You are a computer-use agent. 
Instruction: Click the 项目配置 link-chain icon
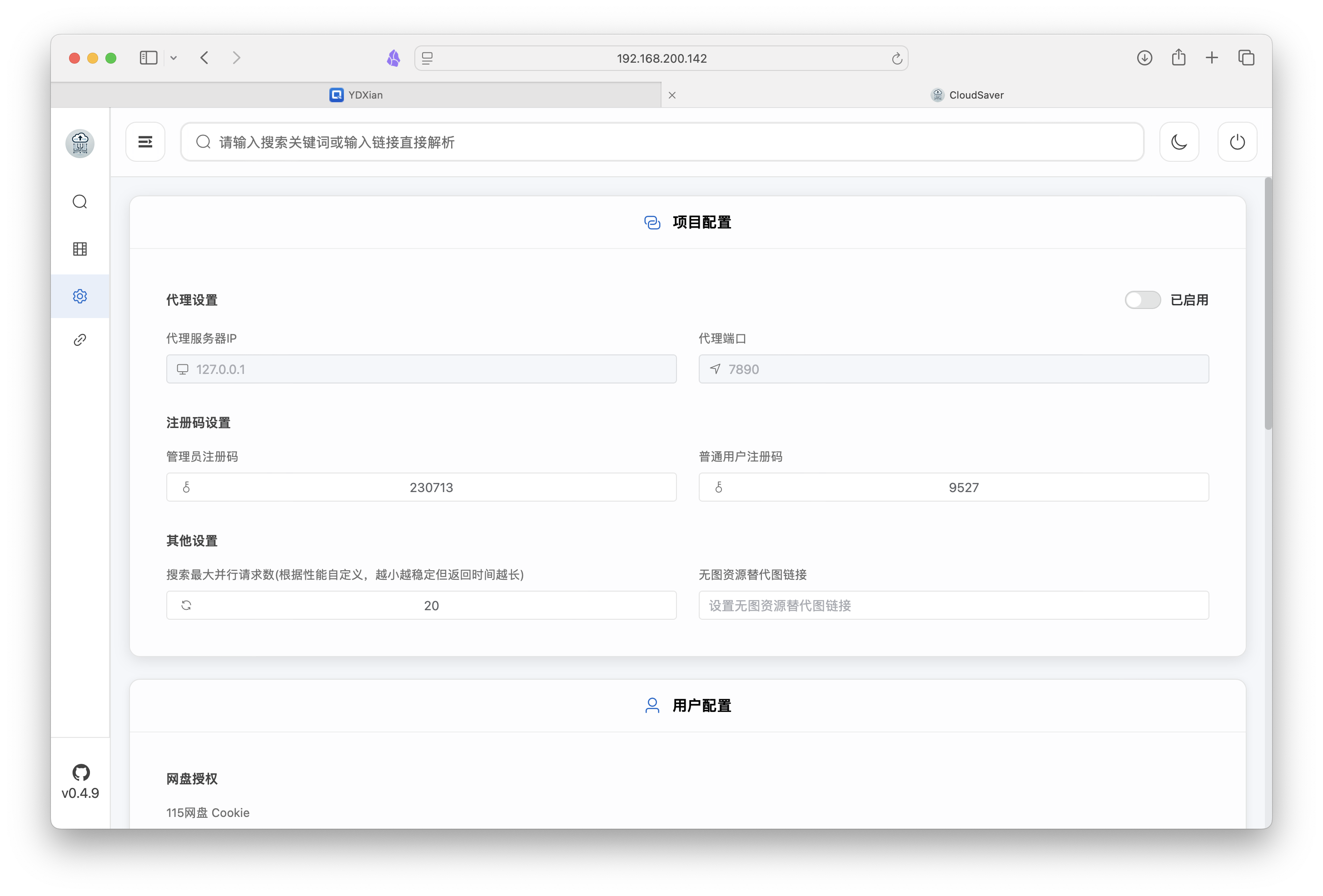tap(652, 223)
